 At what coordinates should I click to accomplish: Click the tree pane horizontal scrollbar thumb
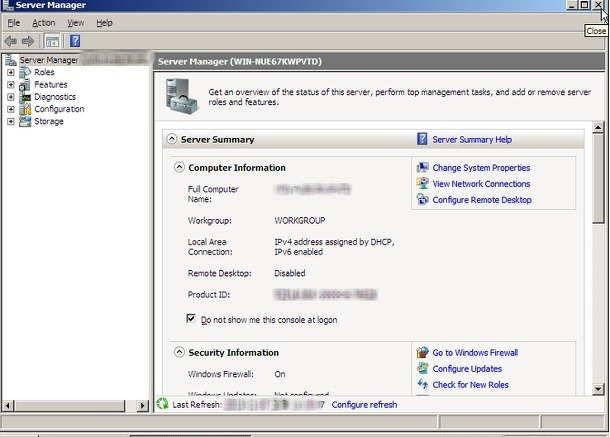point(70,406)
